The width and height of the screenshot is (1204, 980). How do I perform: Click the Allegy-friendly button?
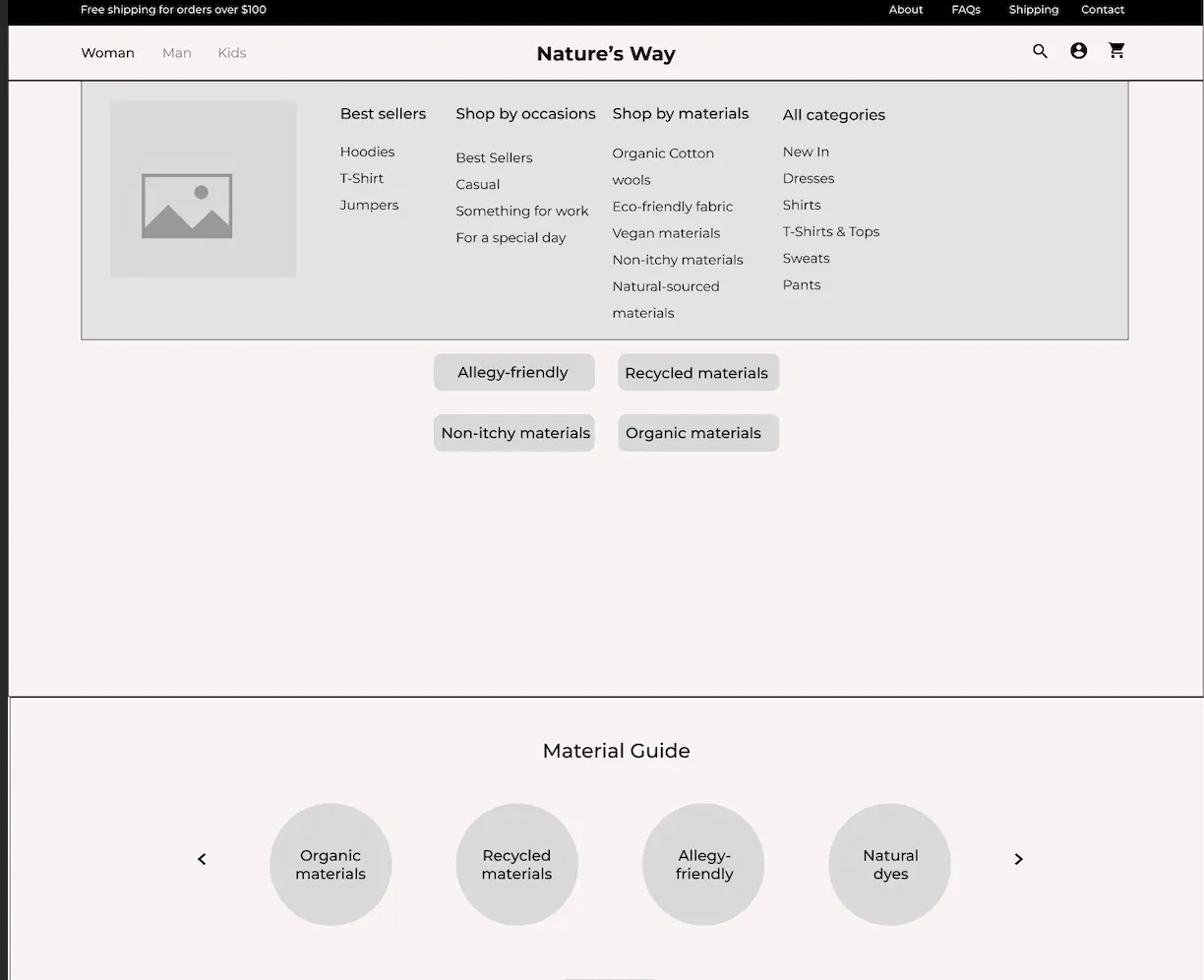pyautogui.click(x=514, y=372)
